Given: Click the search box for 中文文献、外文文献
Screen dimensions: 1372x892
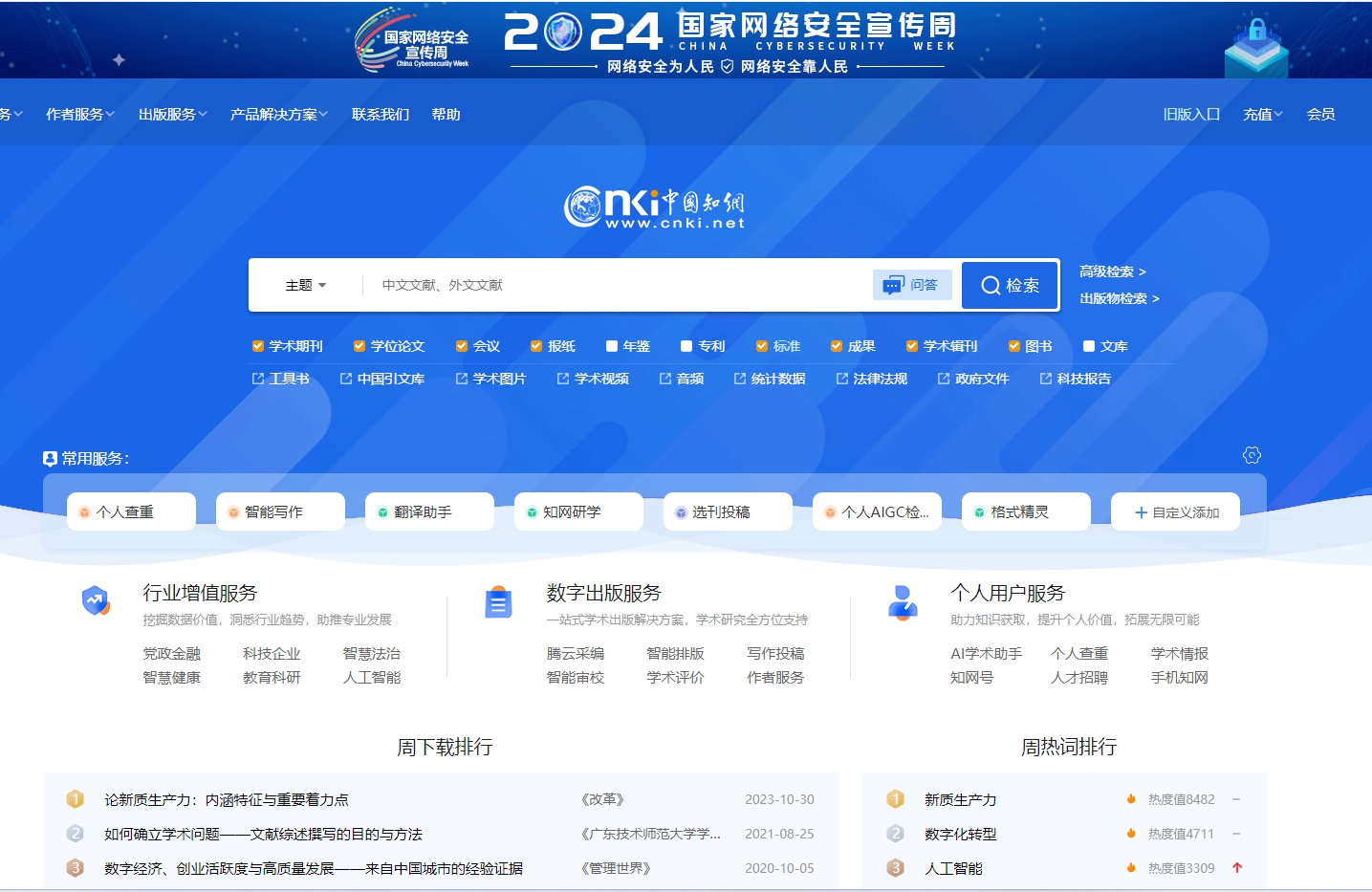Looking at the screenshot, I should pos(618,285).
